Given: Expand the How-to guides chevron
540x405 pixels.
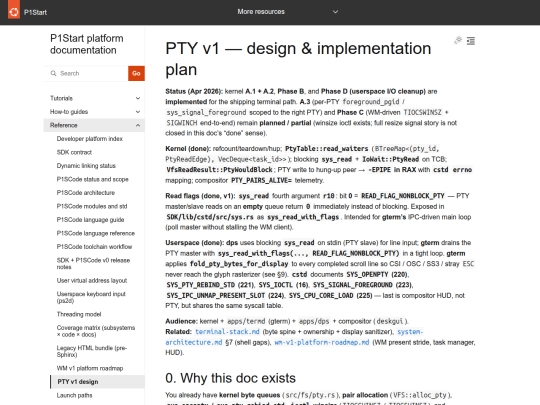Looking at the screenshot, I should [x=138, y=112].
